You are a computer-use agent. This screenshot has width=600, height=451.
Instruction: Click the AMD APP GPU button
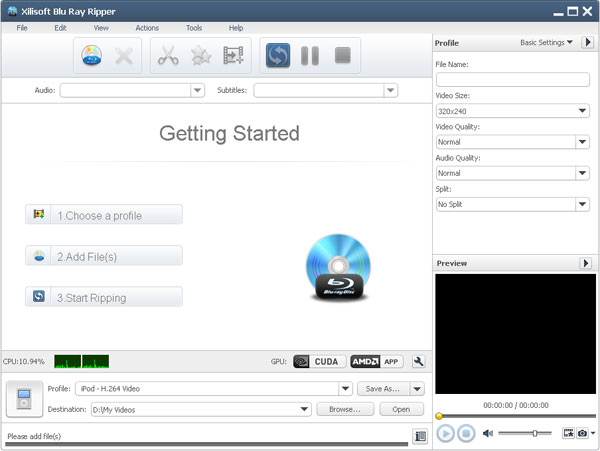[377, 361]
